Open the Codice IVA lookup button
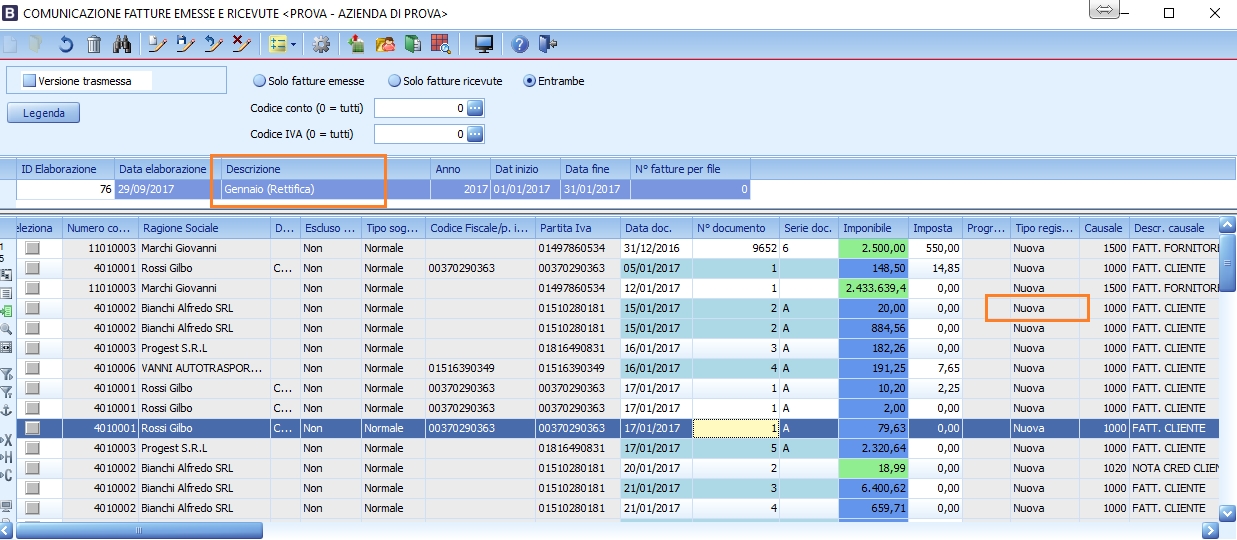1237x540 pixels. pyautogui.click(x=475, y=134)
